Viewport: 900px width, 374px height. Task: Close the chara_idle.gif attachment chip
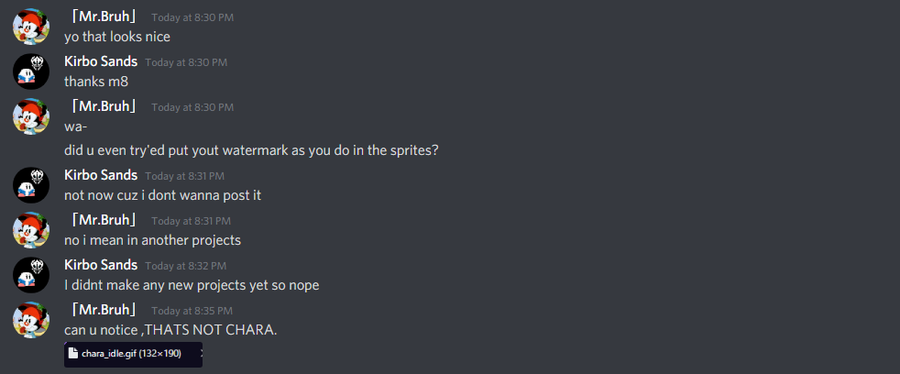click(201, 353)
